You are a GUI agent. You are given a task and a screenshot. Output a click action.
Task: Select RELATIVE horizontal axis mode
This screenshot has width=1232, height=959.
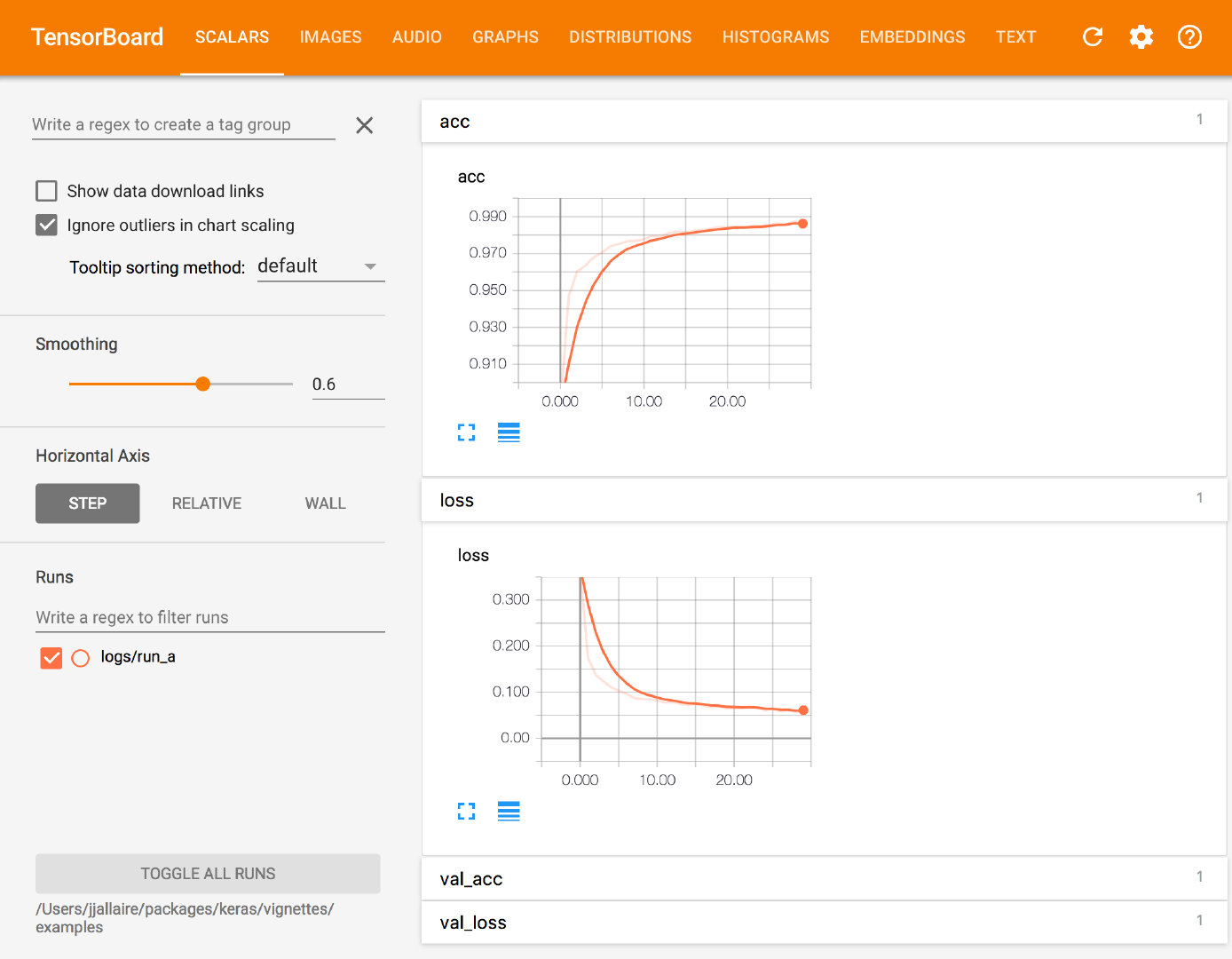point(207,503)
